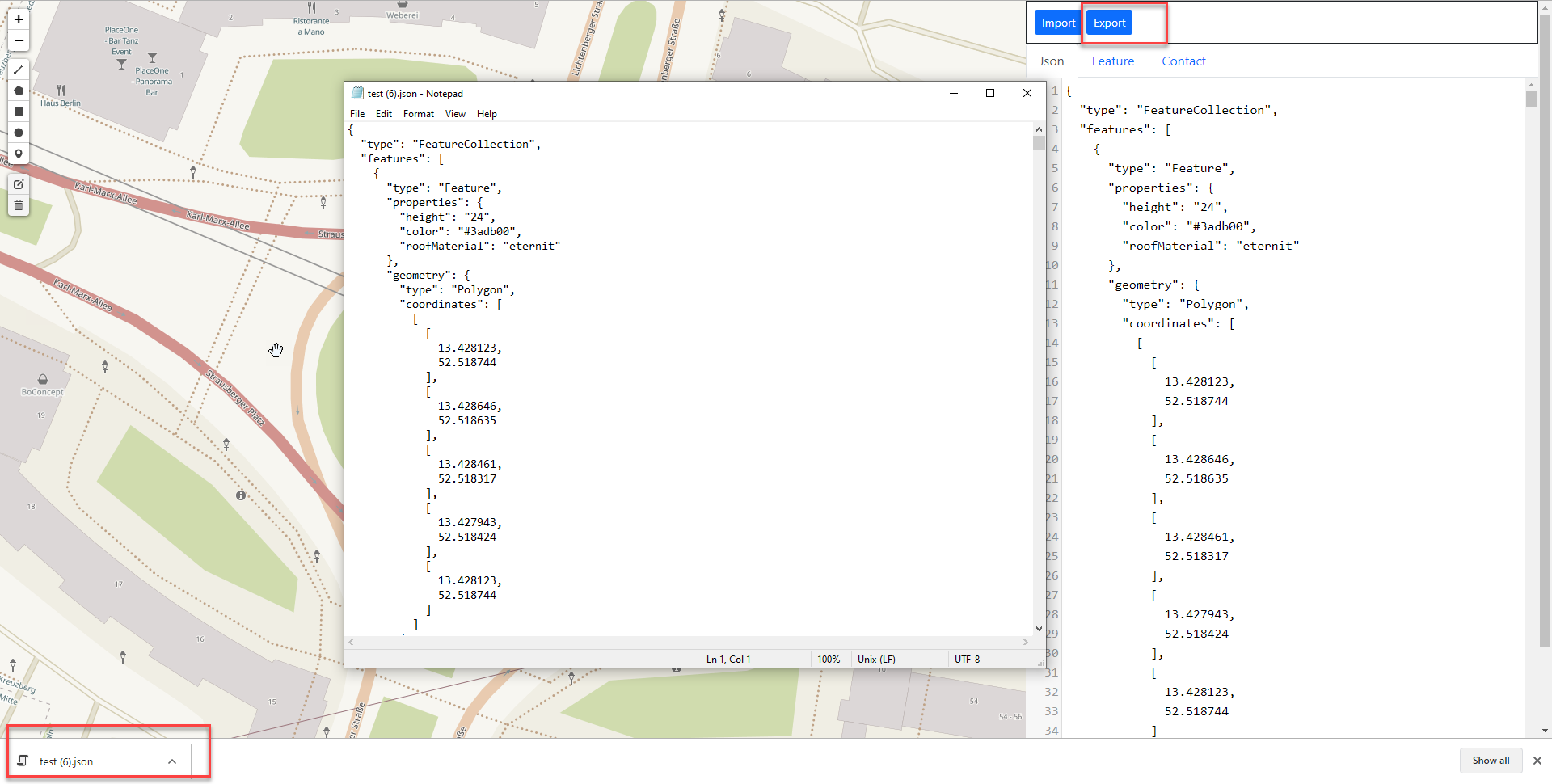Image resolution: width=1552 pixels, height=784 pixels.
Task: Click the "FeatureCollection" line in JSON panel
Action: [x=1179, y=110]
